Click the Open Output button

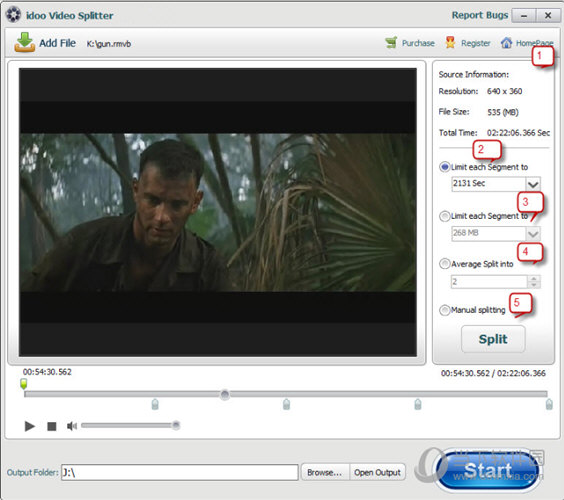377,472
